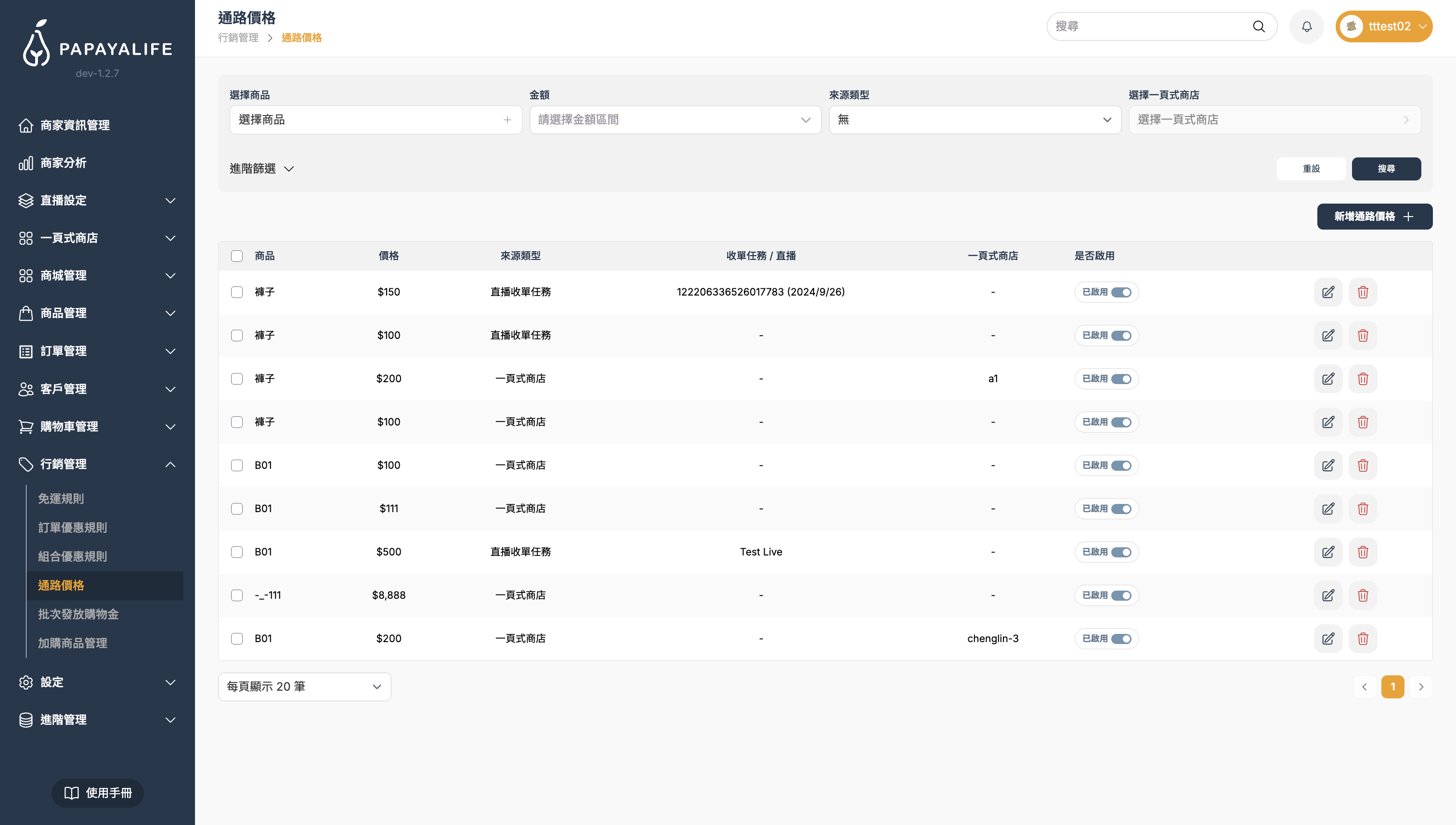Screen dimensions: 1456x825
Task: Open 免運規則 in the sidebar submenu
Action: point(61,499)
